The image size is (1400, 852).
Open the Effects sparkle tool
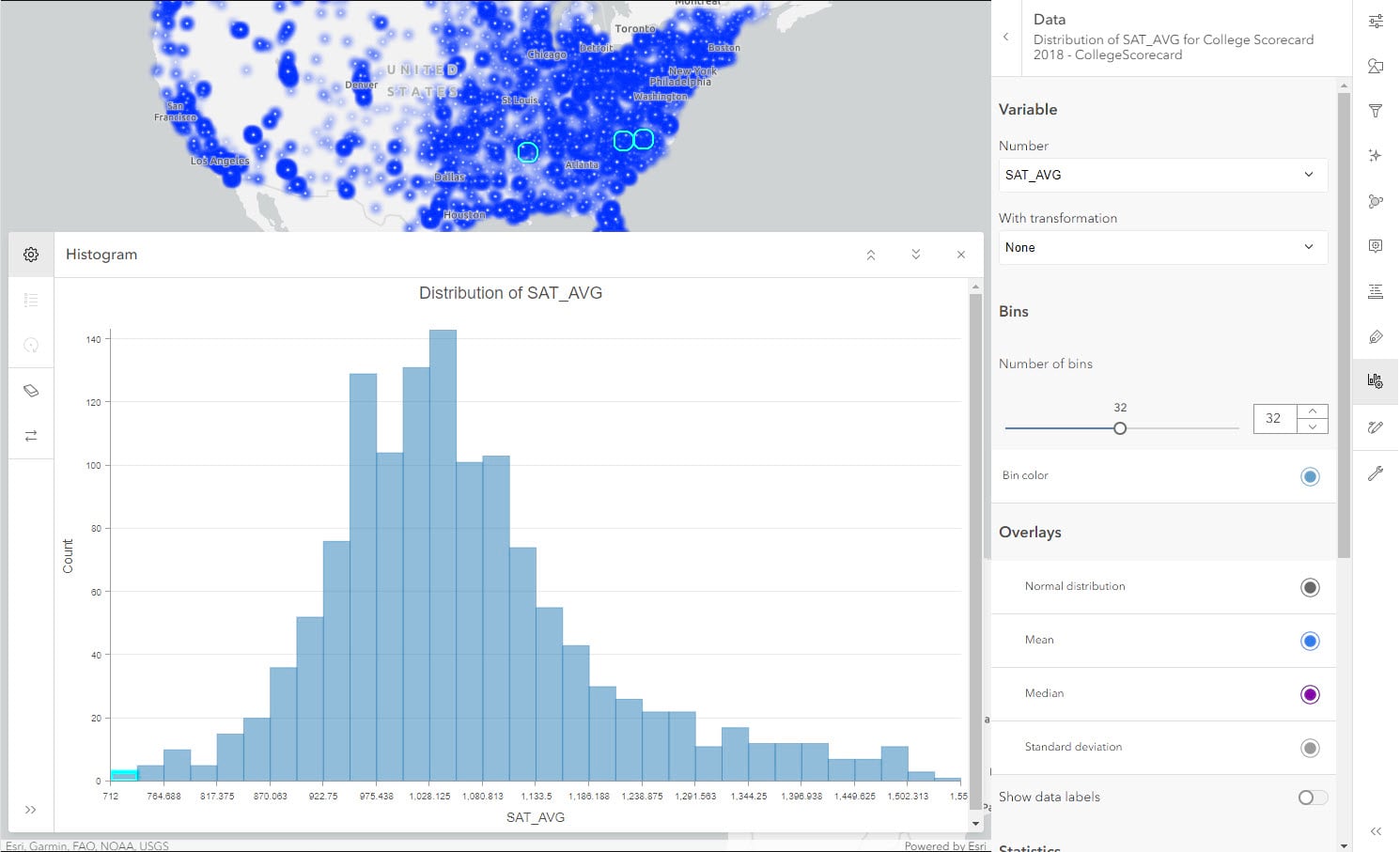click(1376, 156)
